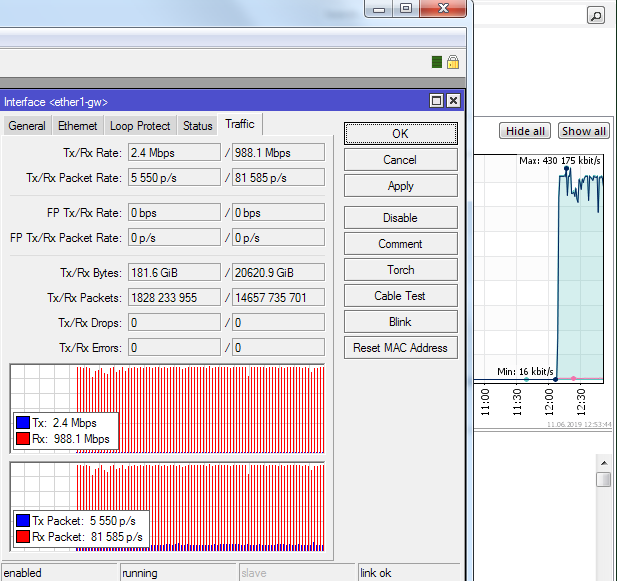Click the vertical scrollbar thumb in the graph window
Viewport: 617px width, 581px height.
click(x=604, y=480)
